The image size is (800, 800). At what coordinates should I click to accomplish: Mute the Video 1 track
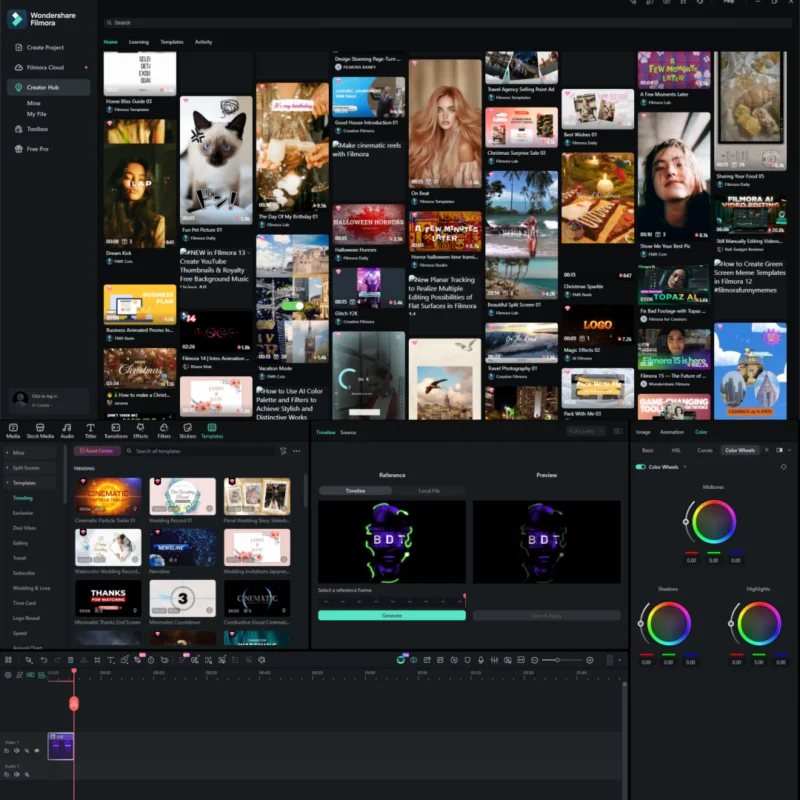16,750
